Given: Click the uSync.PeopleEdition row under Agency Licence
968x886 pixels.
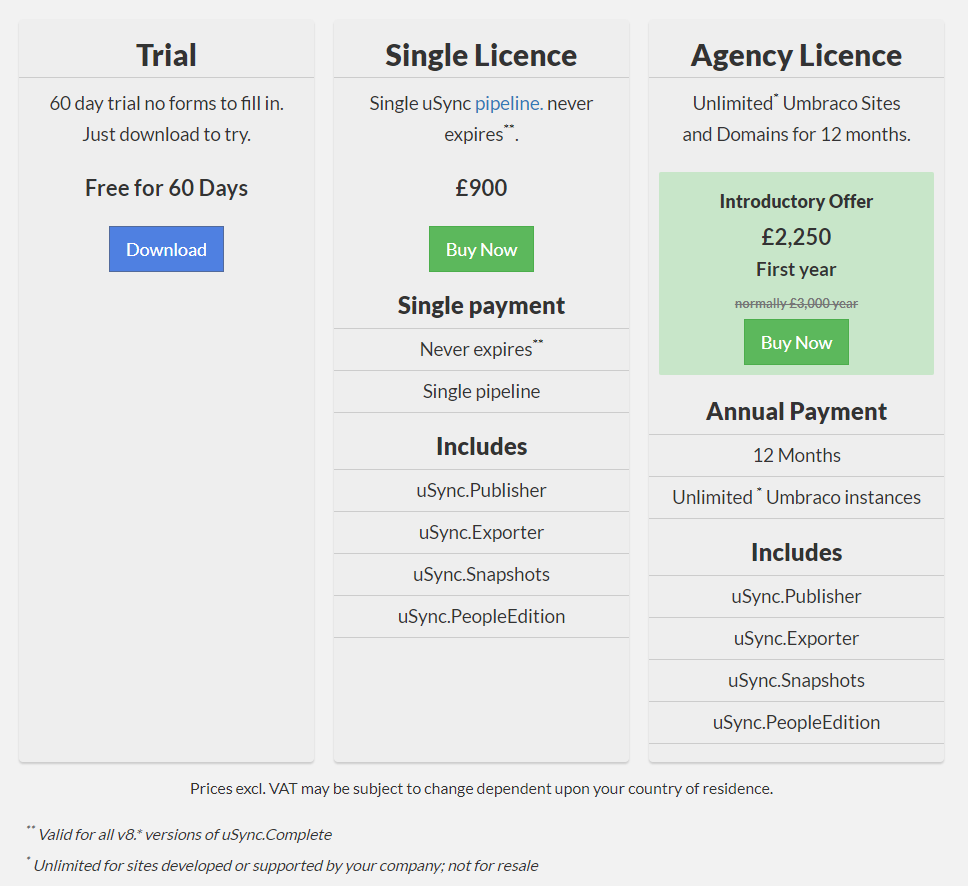Looking at the screenshot, I should coord(795,722).
